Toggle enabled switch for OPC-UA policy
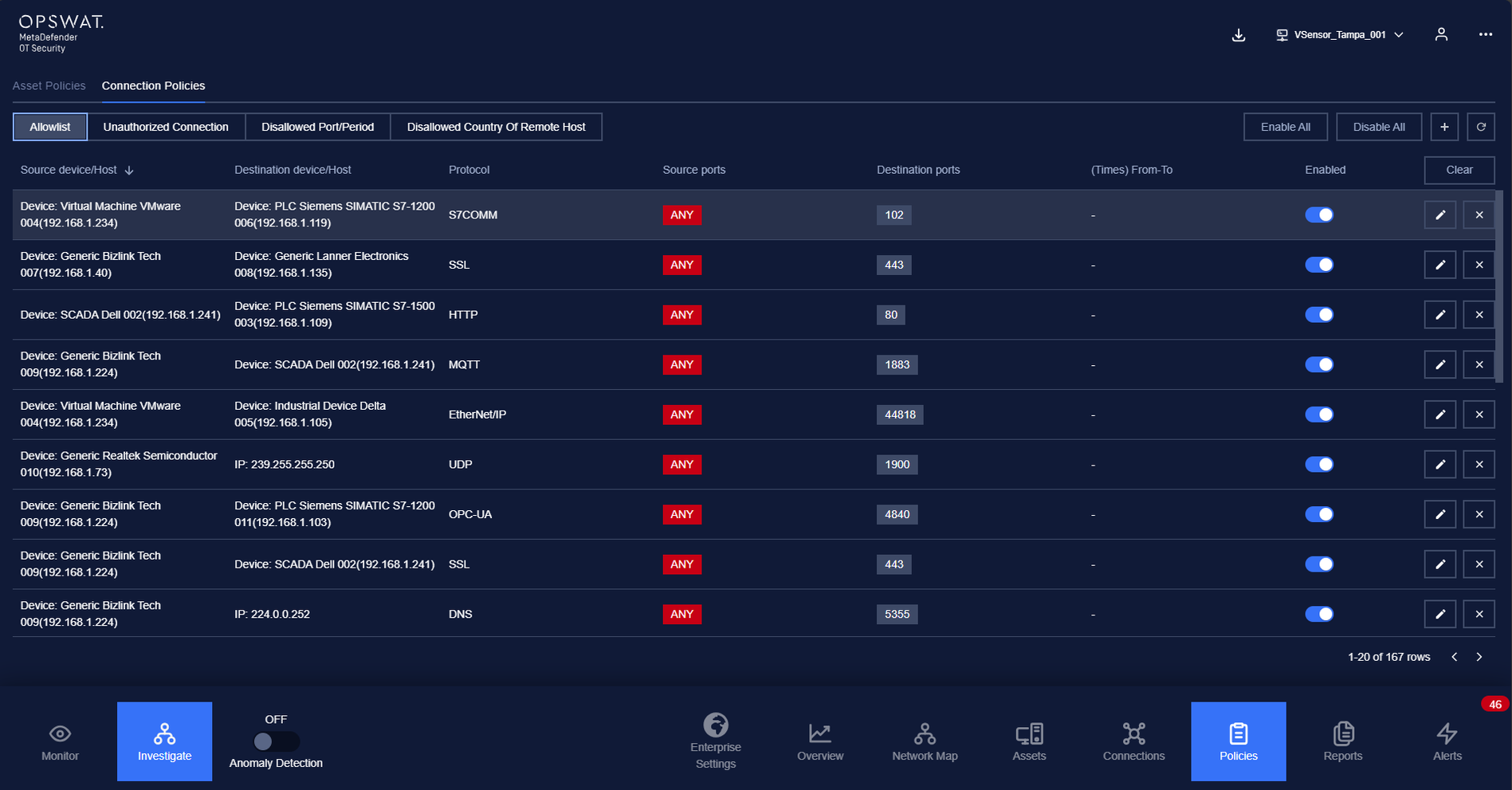Screen dimensions: 1512x790 (x=1319, y=514)
